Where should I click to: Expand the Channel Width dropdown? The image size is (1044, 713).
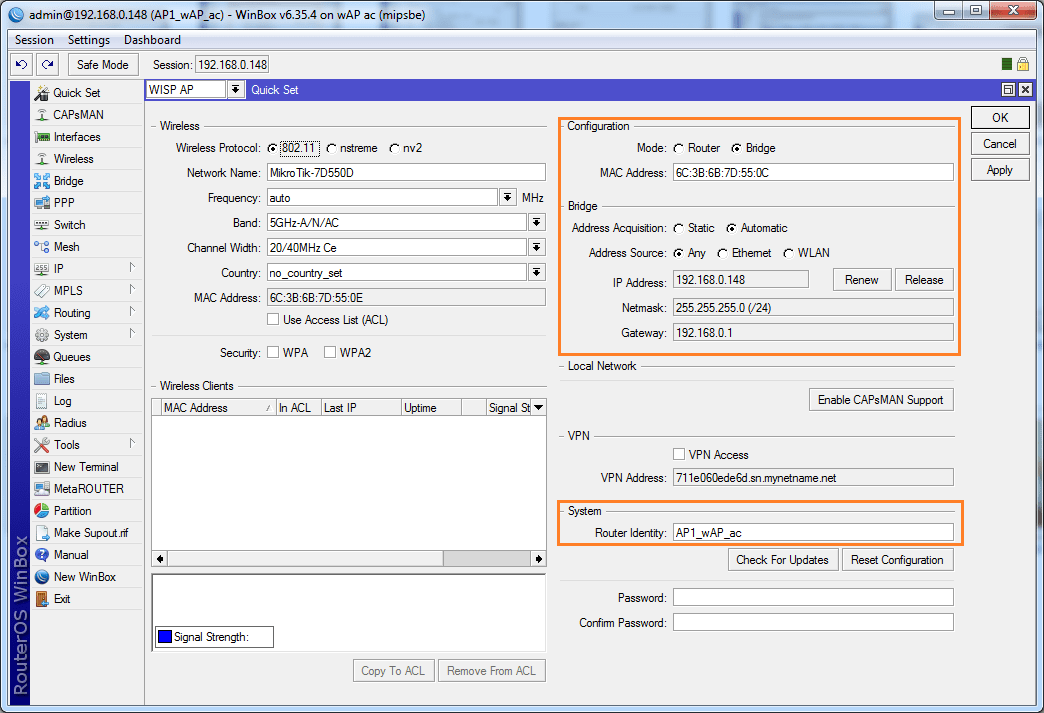pos(537,247)
